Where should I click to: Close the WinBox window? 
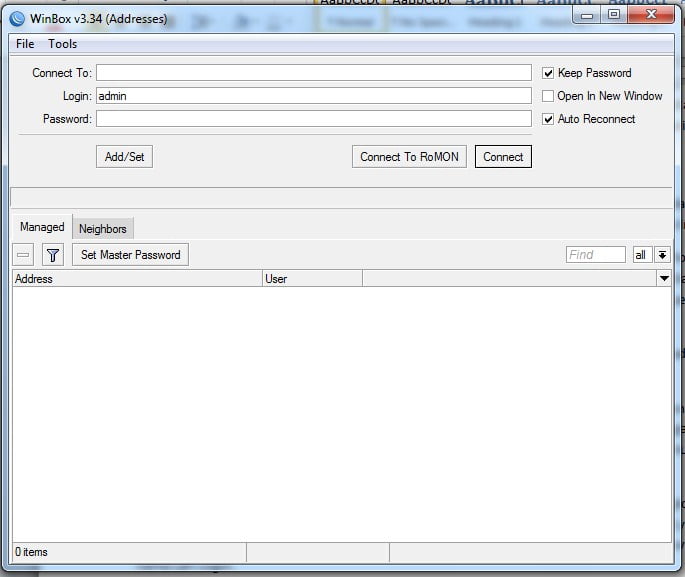(651, 15)
